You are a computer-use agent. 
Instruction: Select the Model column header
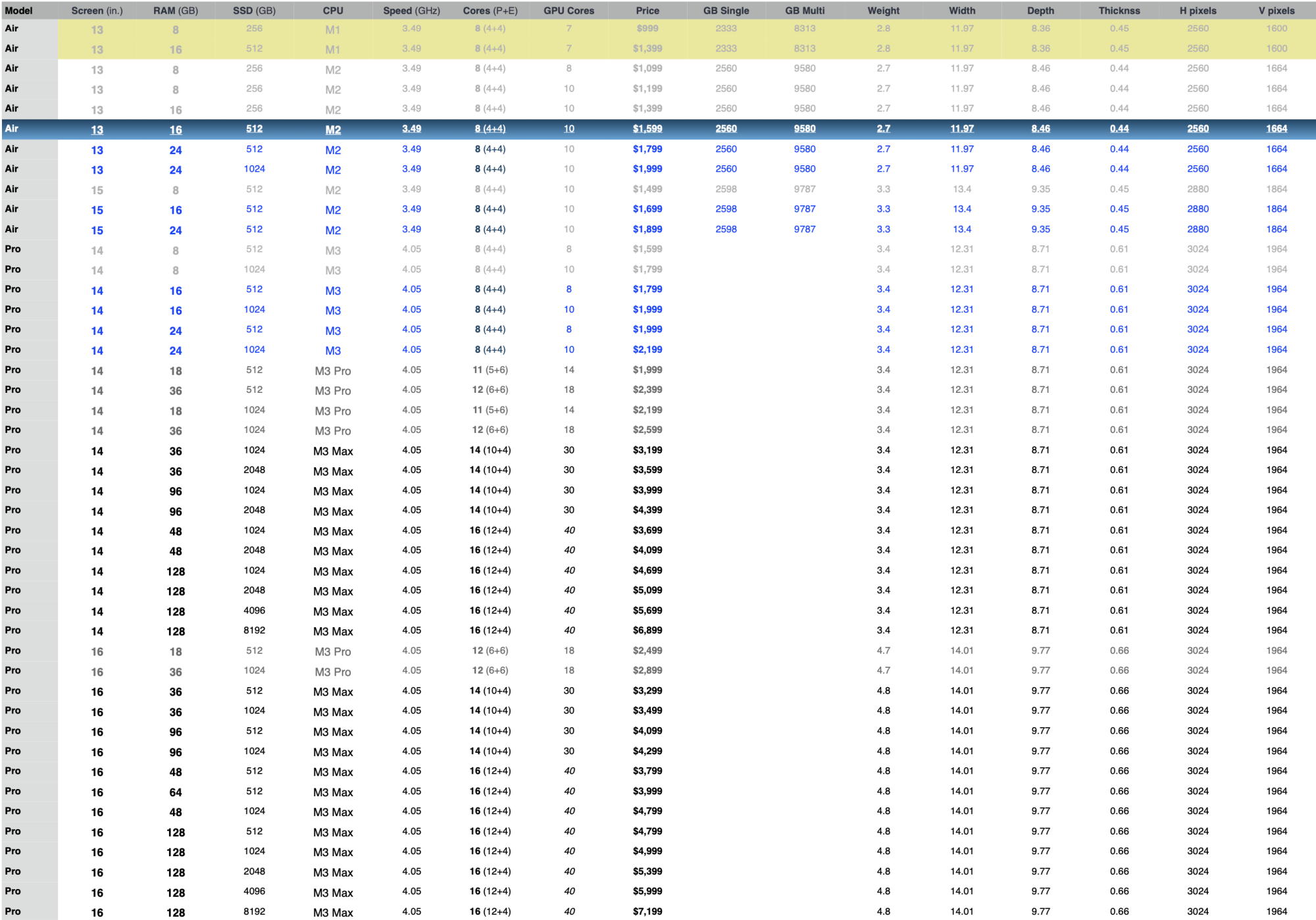(x=18, y=11)
